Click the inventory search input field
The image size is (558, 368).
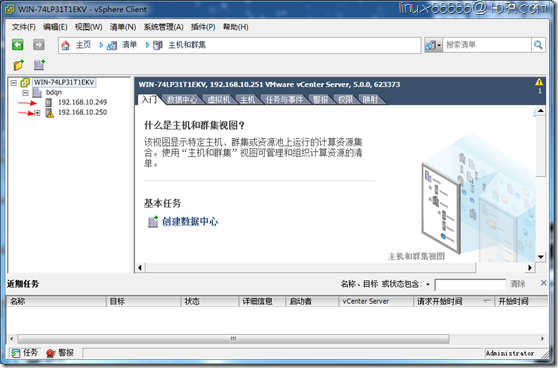pos(486,45)
